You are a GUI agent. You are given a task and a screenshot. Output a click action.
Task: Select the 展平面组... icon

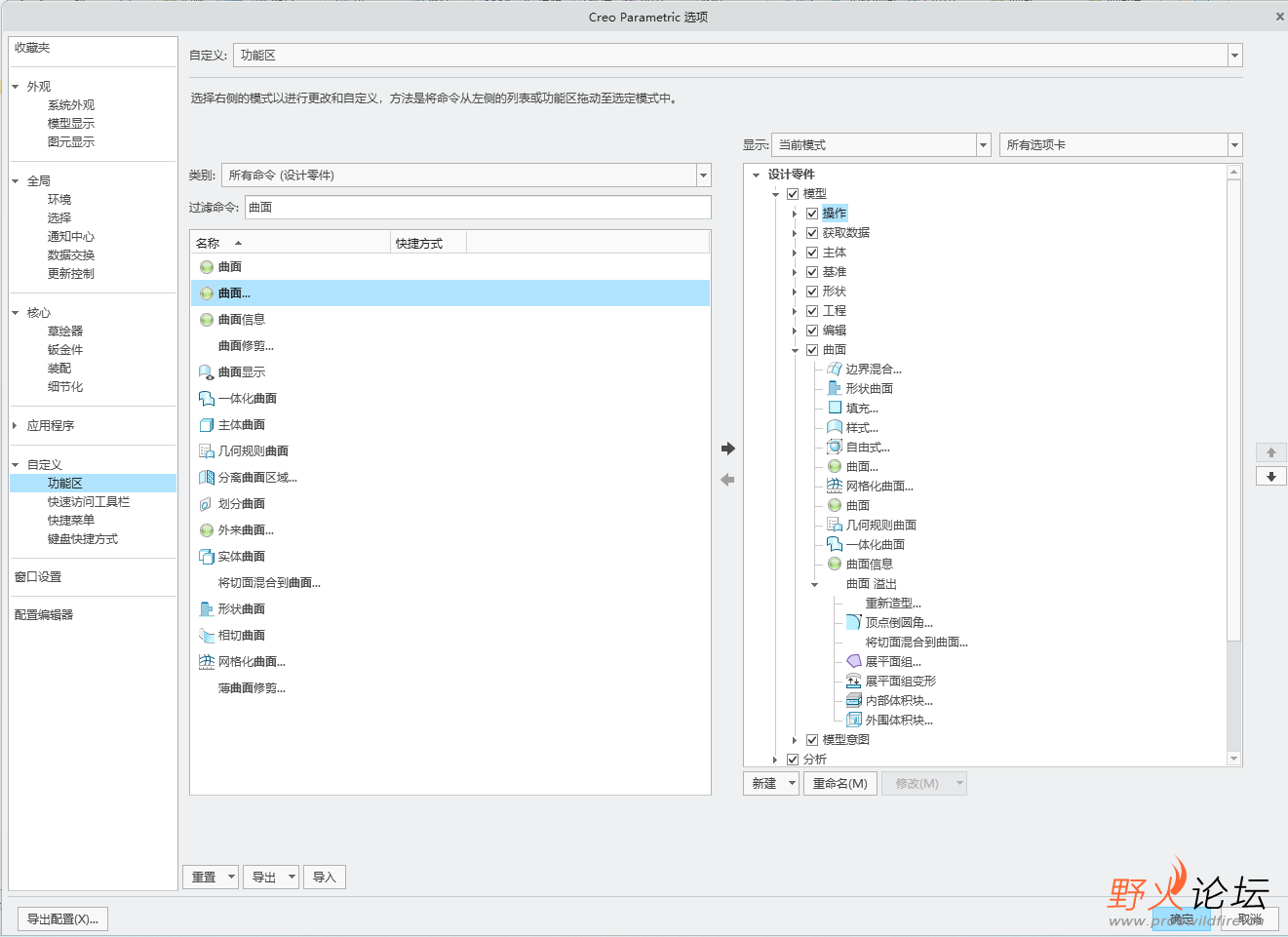854,662
